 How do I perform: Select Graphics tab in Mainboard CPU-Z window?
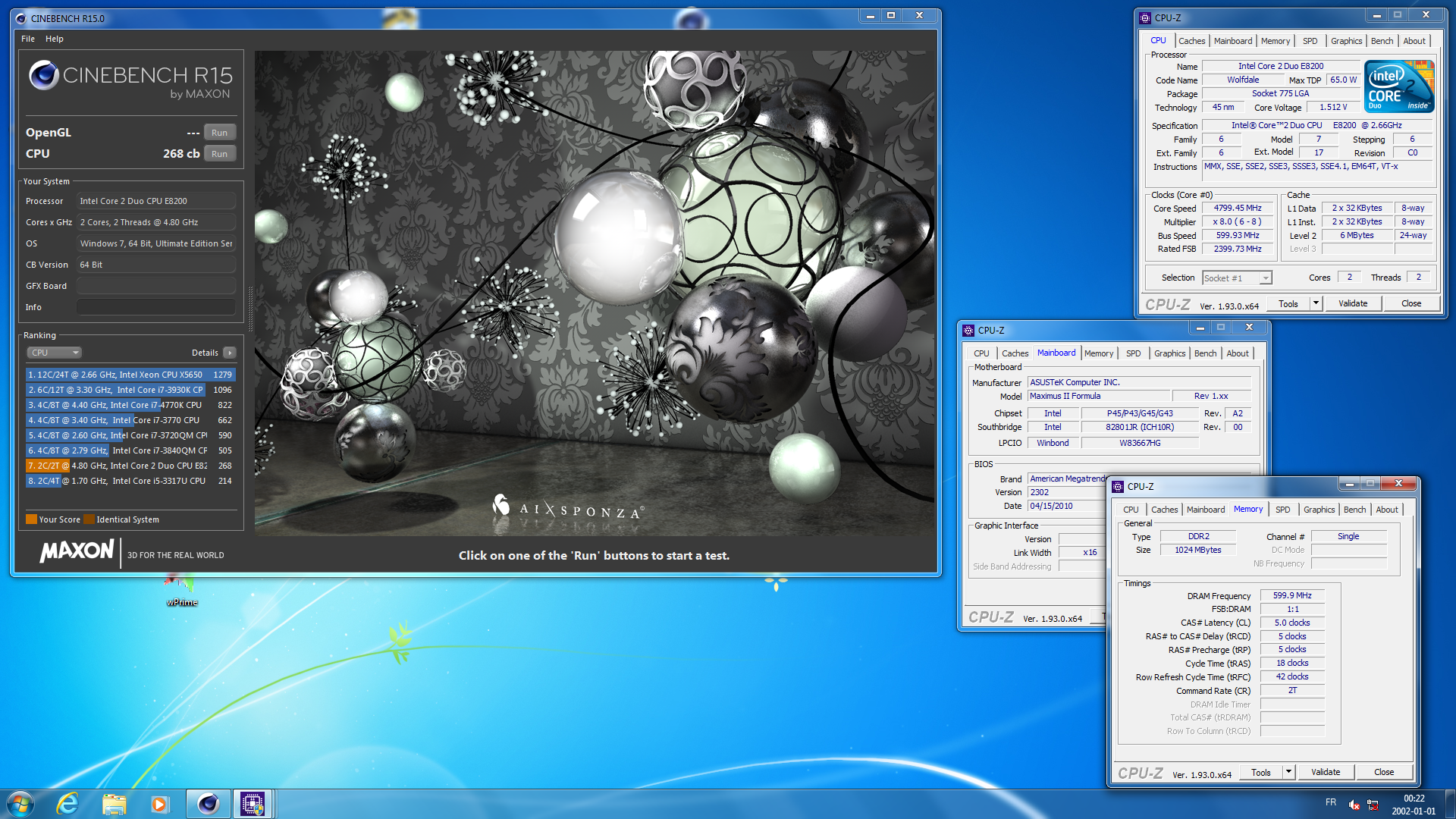[1169, 353]
